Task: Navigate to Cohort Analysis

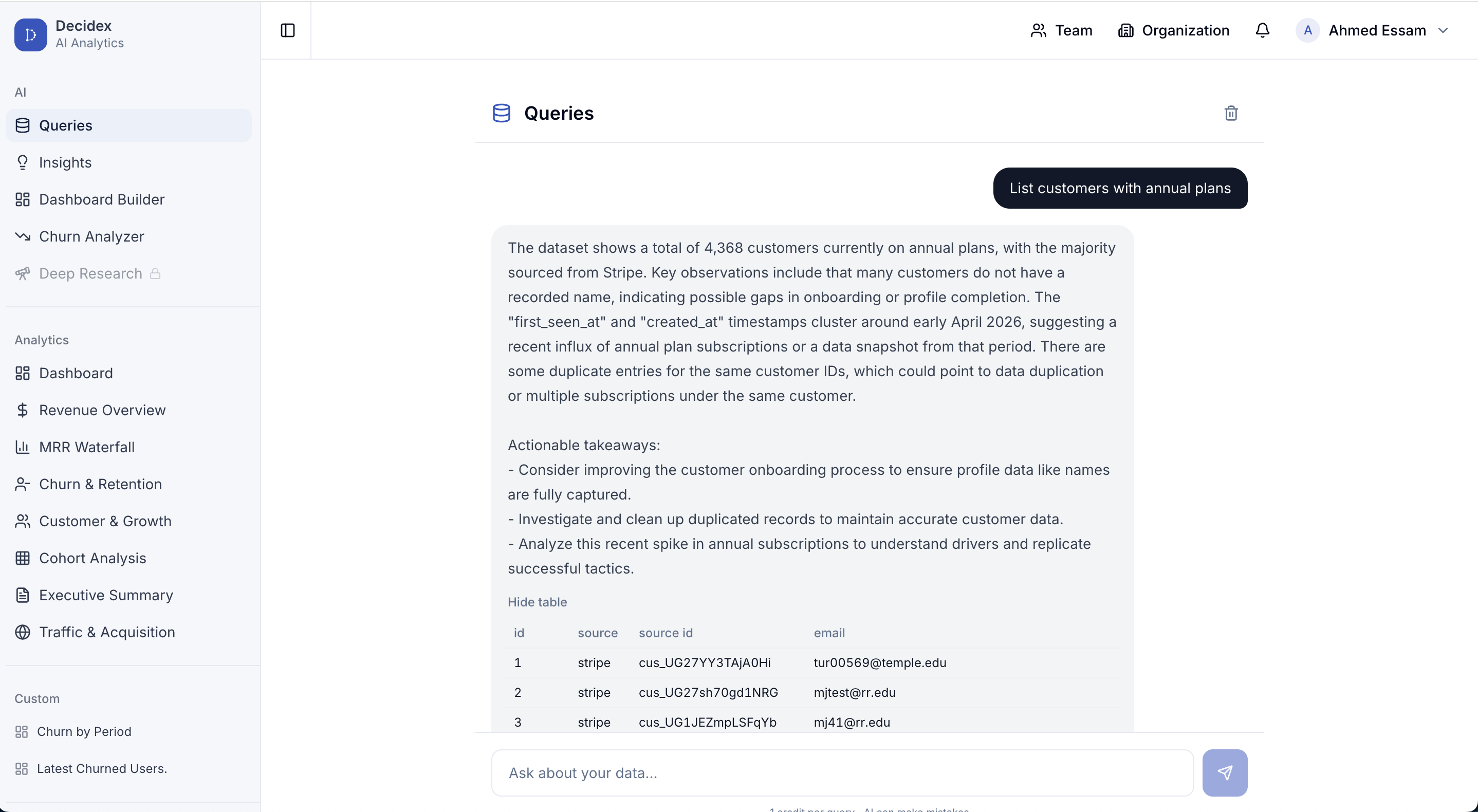Action: tap(93, 558)
